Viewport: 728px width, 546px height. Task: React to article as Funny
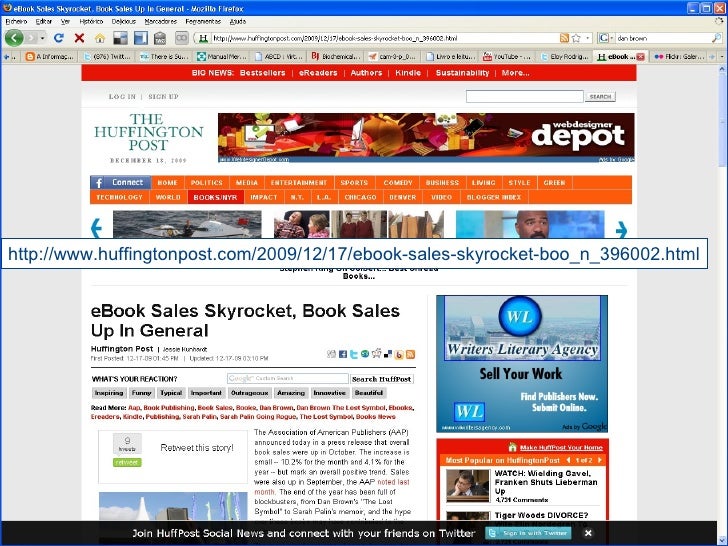(x=142, y=393)
